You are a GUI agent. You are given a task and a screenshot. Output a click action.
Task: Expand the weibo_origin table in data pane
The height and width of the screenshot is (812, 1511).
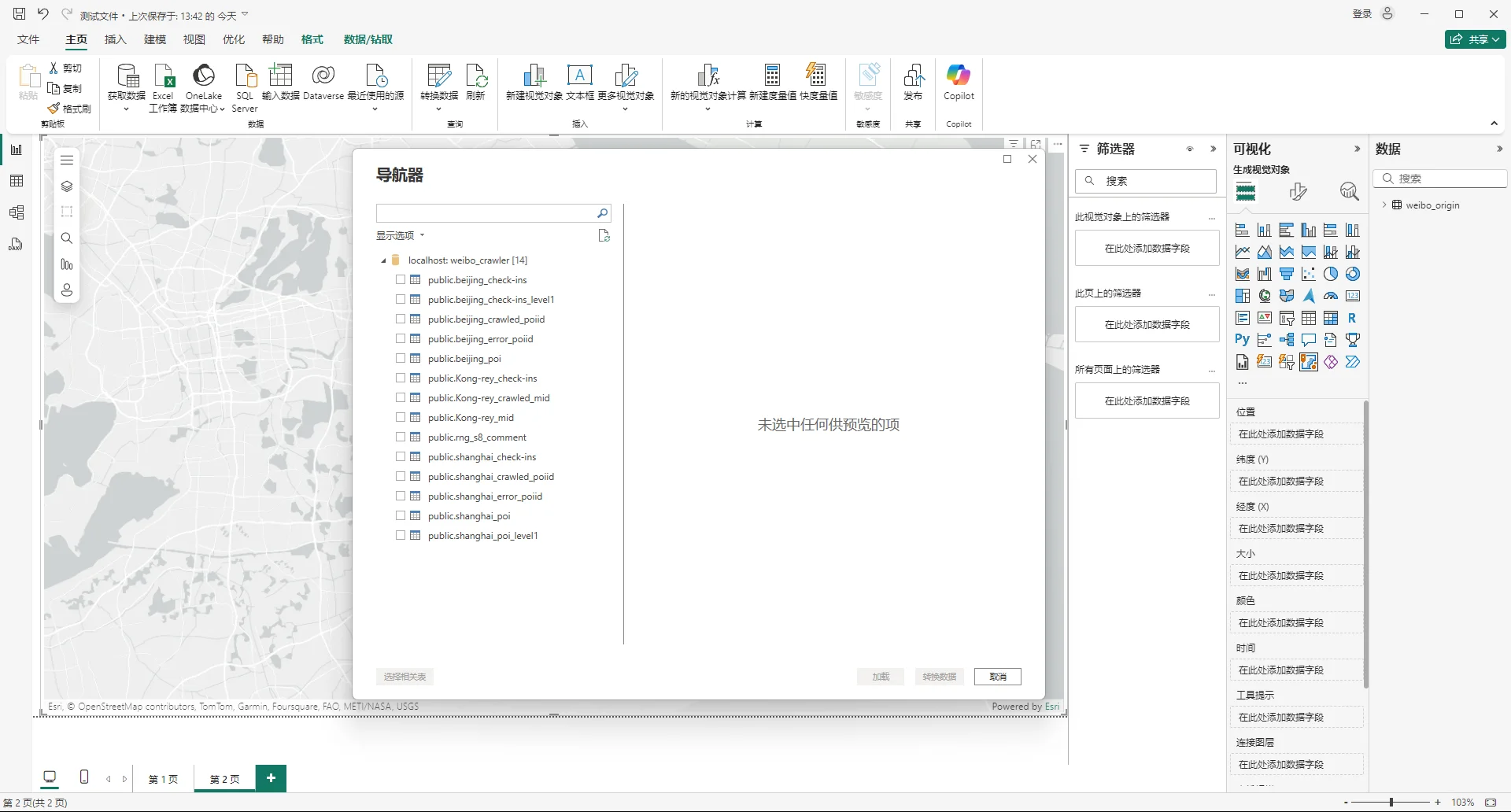(x=1385, y=205)
